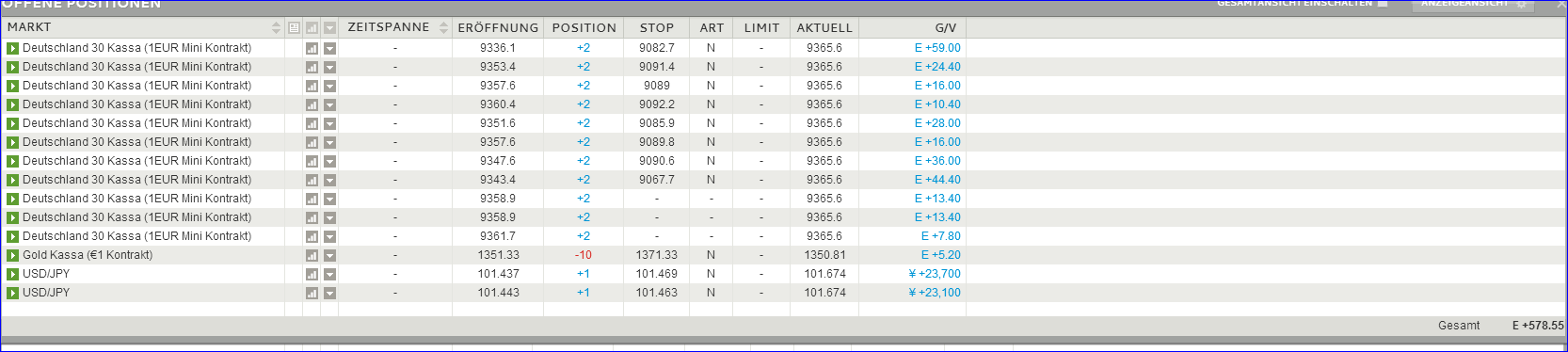Click the E +7.80 profit value

click(941, 236)
